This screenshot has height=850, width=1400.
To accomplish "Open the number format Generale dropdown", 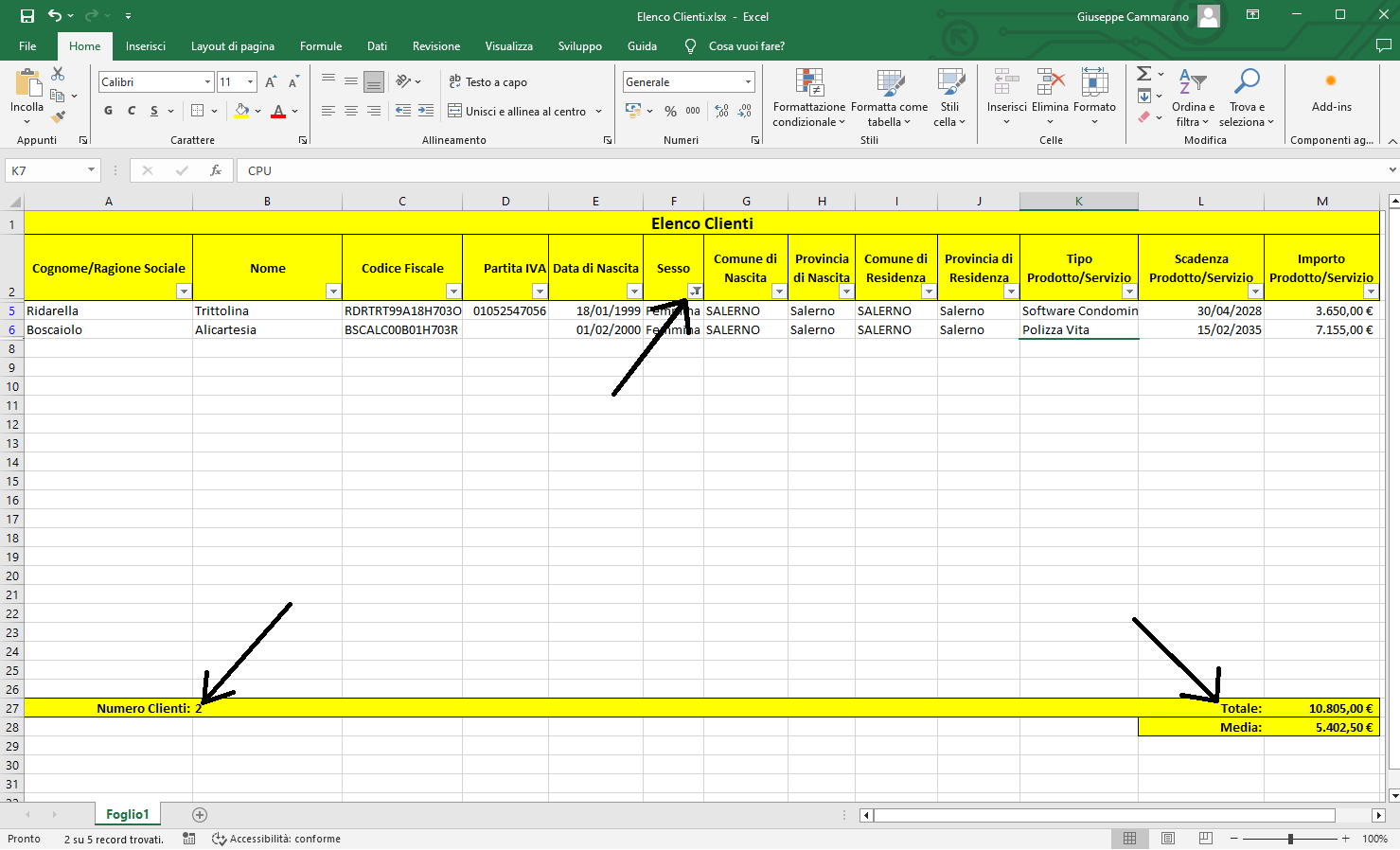I will [748, 82].
